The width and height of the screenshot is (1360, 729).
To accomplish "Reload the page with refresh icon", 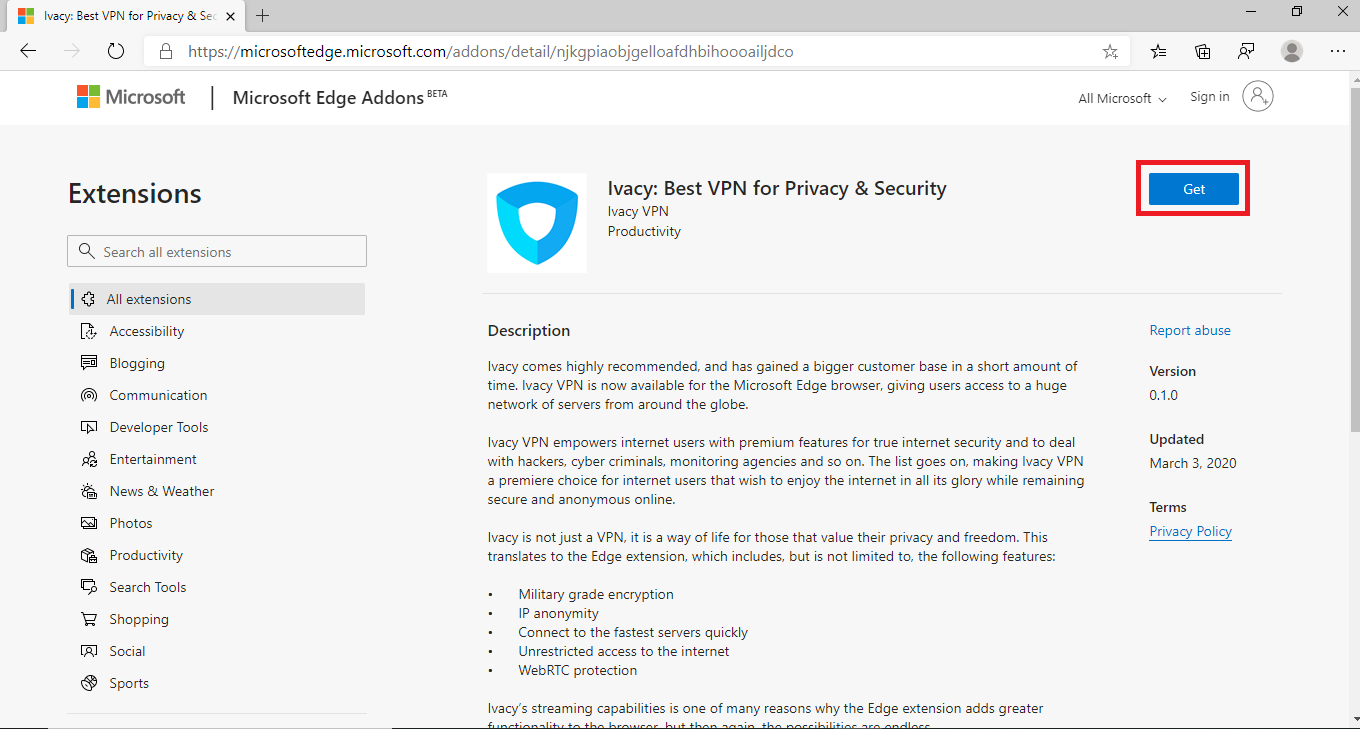I will [115, 51].
